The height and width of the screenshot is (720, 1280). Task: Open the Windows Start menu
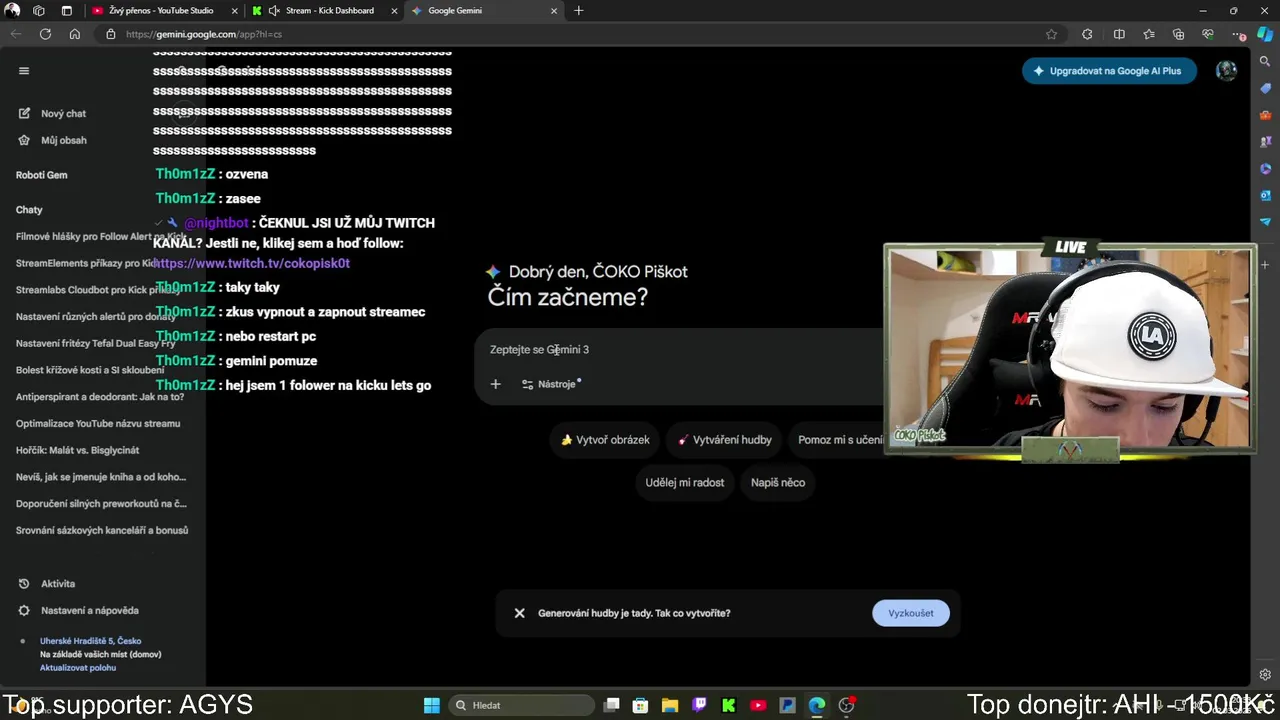pos(431,705)
